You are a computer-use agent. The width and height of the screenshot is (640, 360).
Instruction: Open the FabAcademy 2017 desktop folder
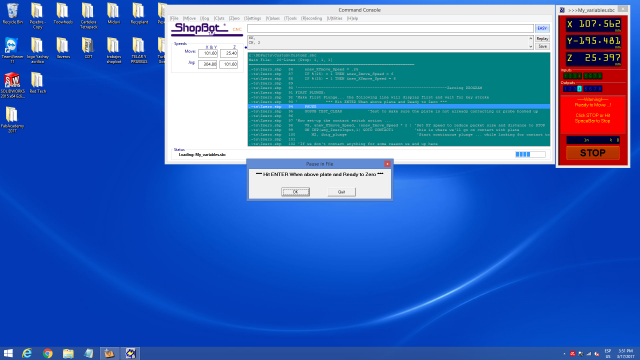[12, 119]
